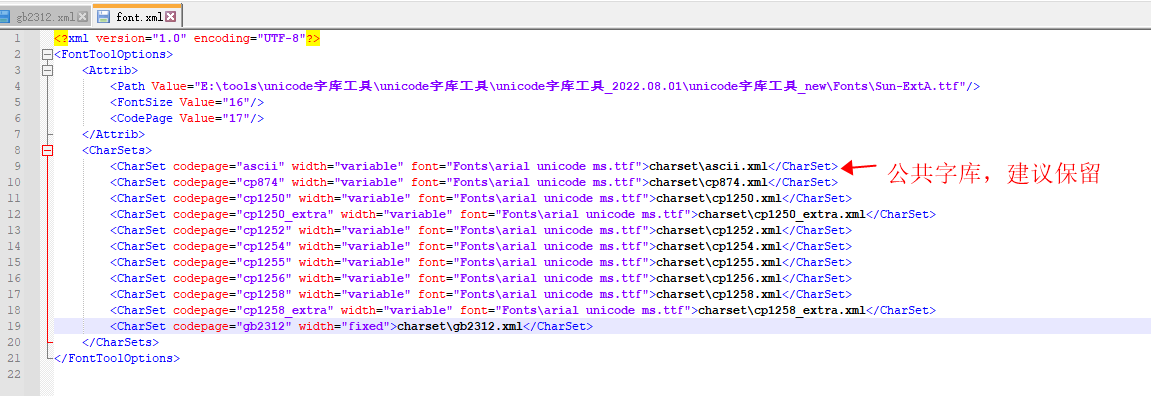This screenshot has height=396, width=1151.
Task: Click the charset\cp1258_extra.xml text
Action: [783, 311]
